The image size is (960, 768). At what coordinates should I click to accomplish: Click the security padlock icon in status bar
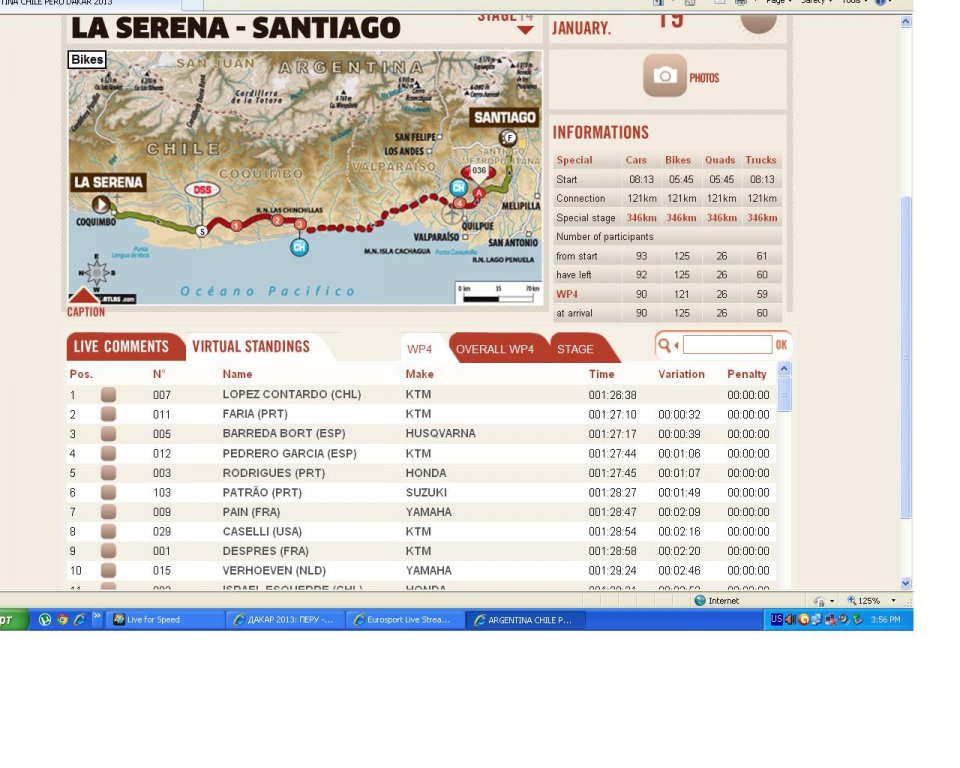819,601
